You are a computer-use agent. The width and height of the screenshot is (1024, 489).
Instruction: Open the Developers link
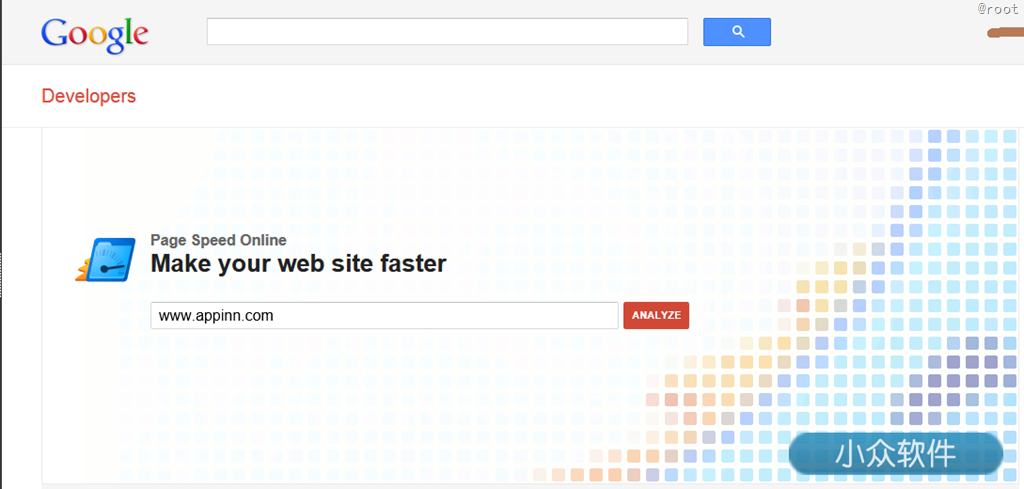click(89, 96)
